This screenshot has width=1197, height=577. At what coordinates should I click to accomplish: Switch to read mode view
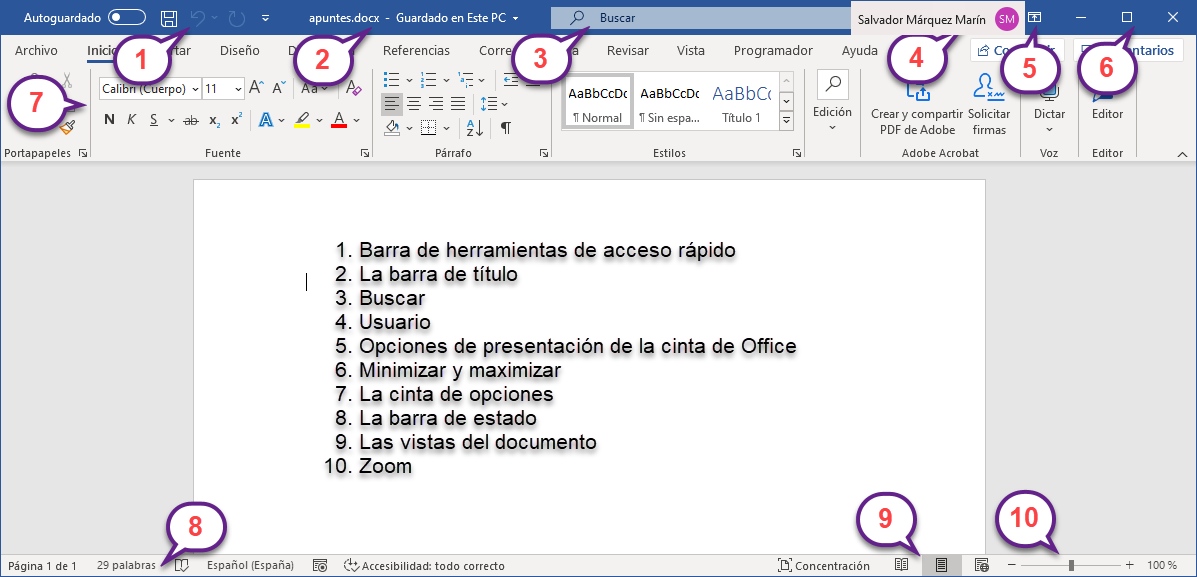[901, 565]
